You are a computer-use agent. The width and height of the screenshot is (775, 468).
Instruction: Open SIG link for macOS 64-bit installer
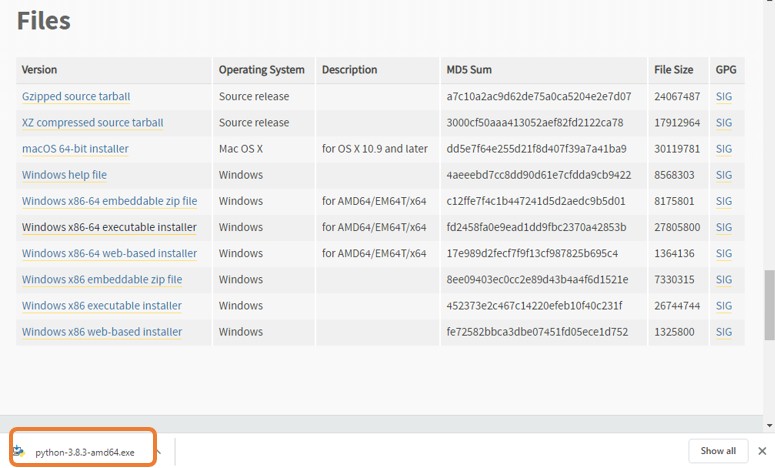coord(724,149)
